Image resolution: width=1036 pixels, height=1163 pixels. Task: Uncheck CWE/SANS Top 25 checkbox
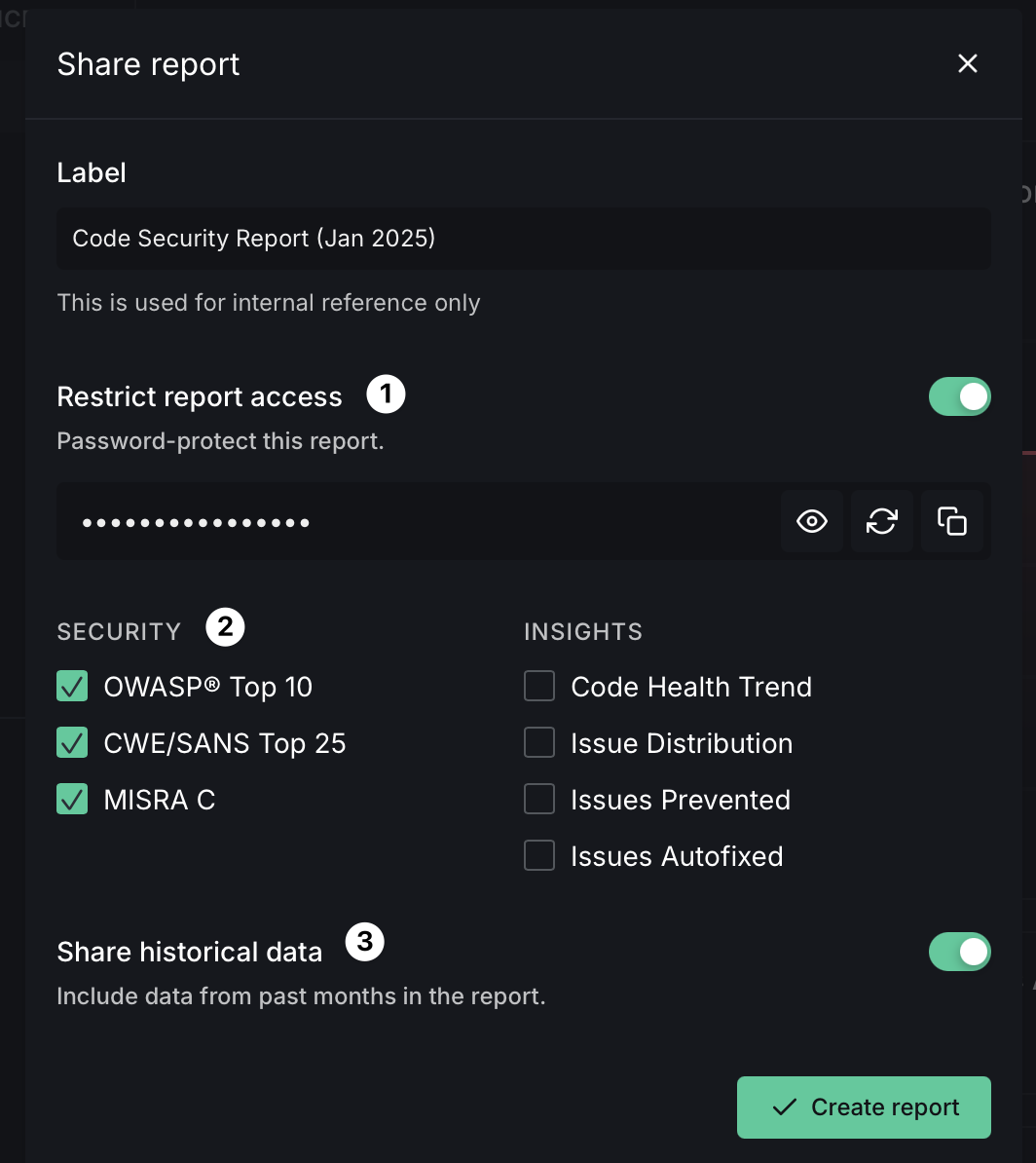(x=73, y=743)
